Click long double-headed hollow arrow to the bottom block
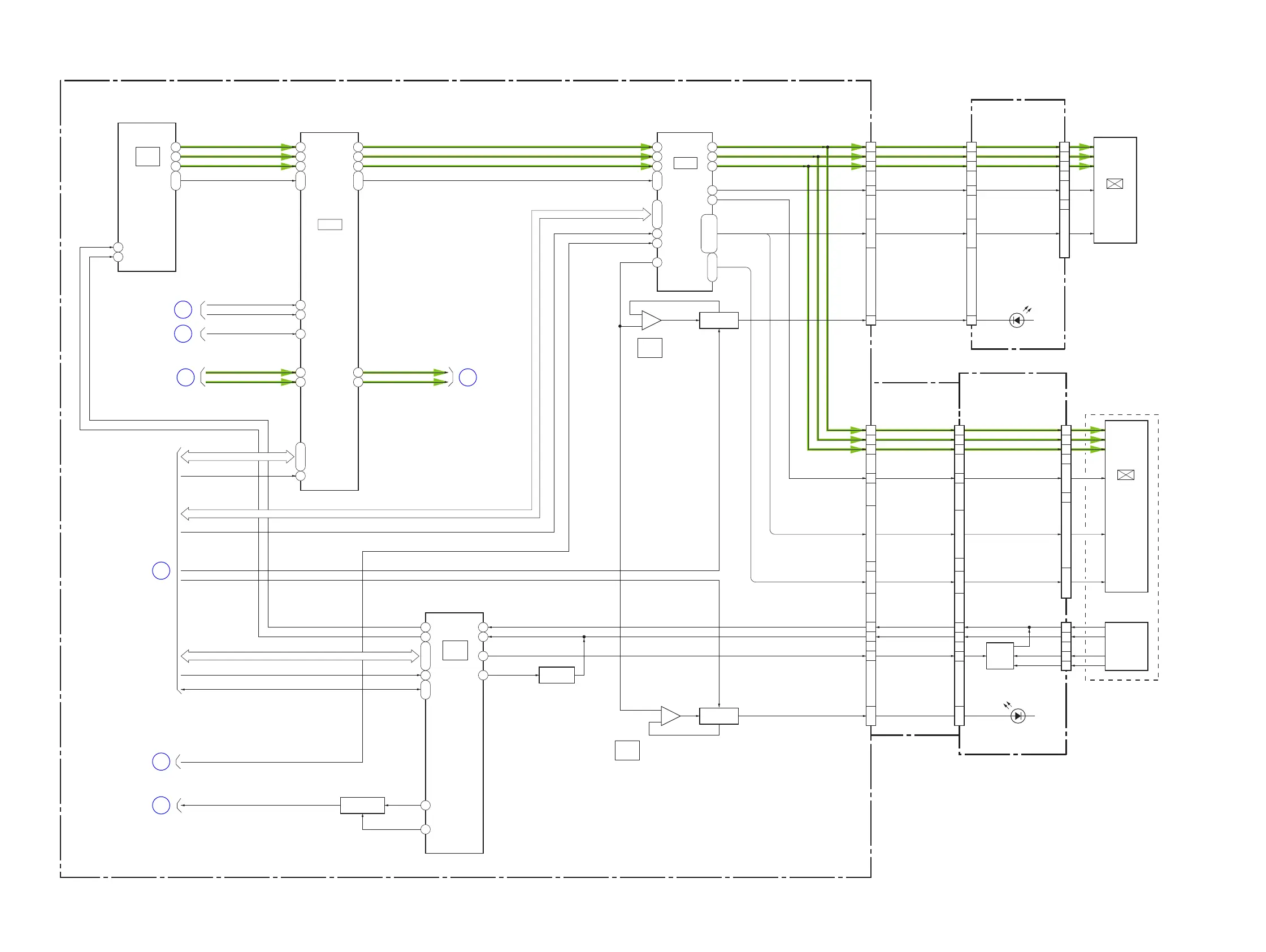Image resolution: width=1266 pixels, height=952 pixels. 300,656
